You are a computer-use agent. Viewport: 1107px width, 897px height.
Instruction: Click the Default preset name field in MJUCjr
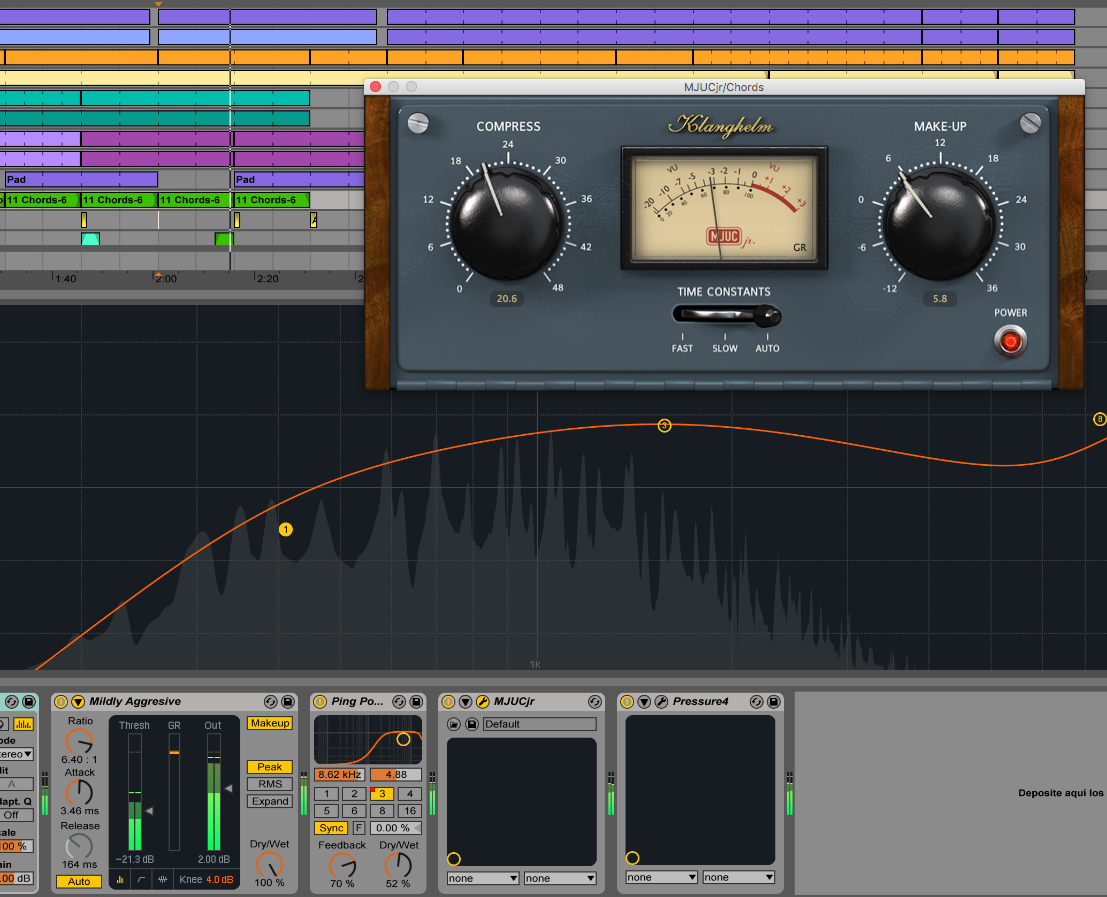pyautogui.click(x=539, y=724)
